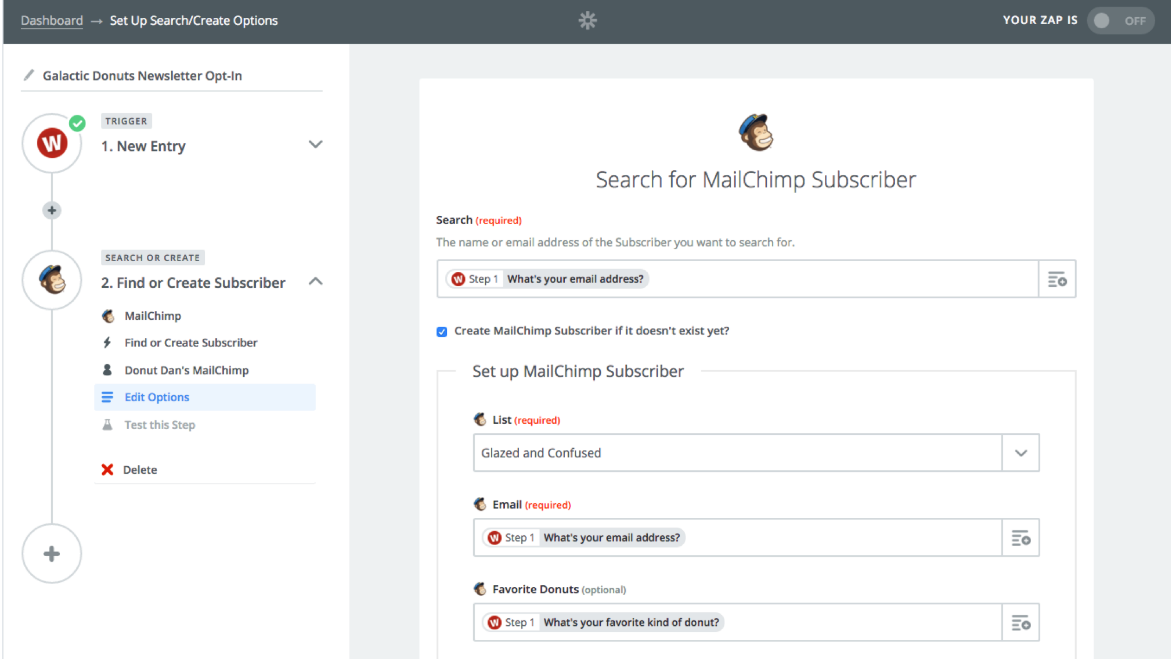1171x659 pixels.
Task: Click the insert-fields icon beside the Email field
Action: coord(1020,537)
